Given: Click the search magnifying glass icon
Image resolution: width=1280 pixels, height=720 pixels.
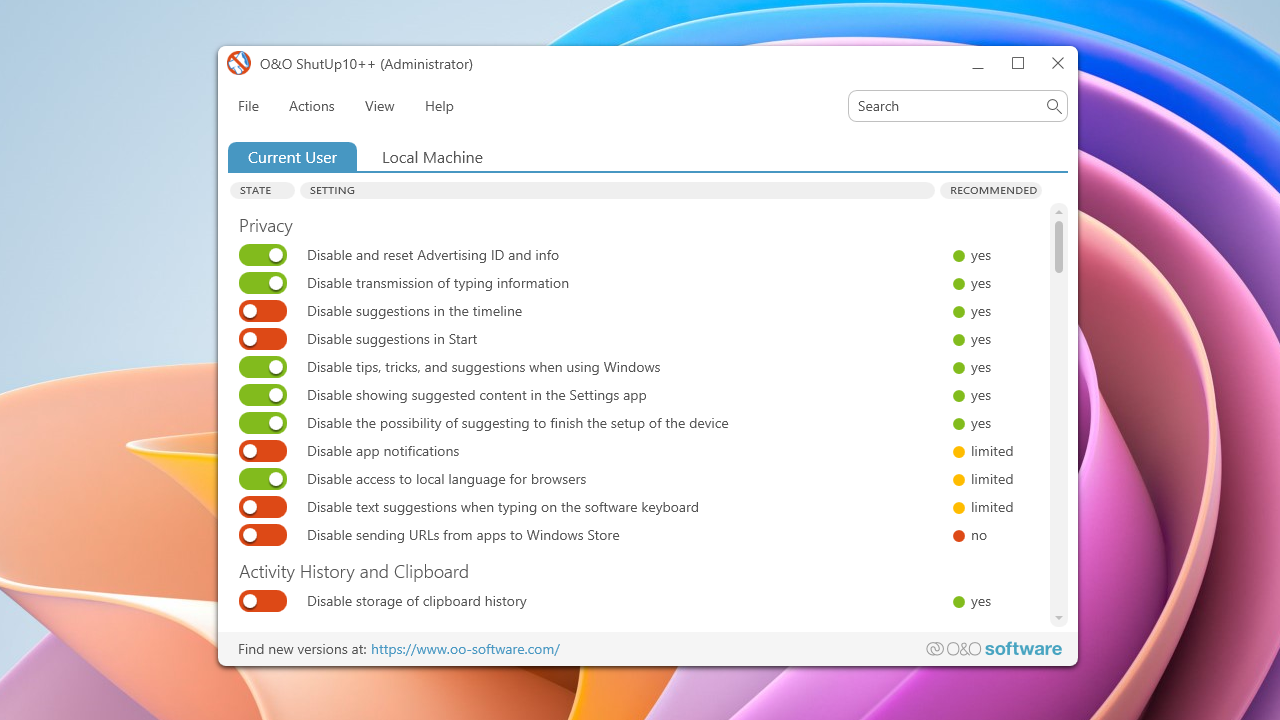Looking at the screenshot, I should tap(1054, 106).
